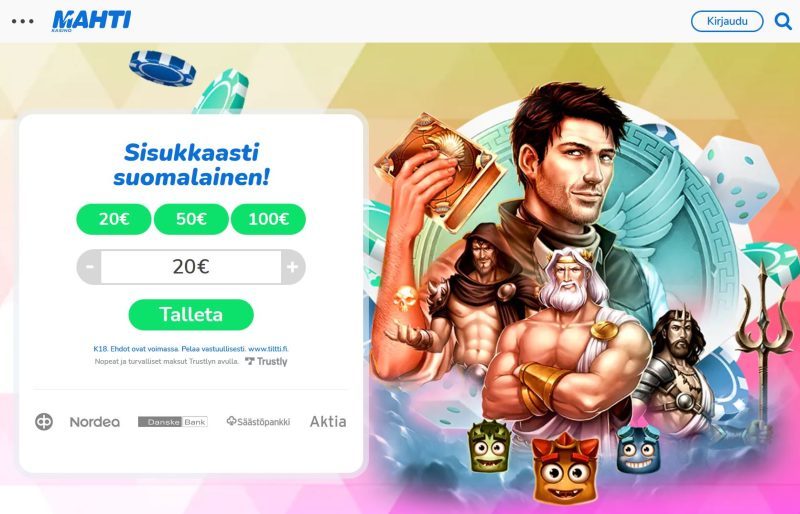
Task: Click the Trustly logo
Action: click(266, 361)
